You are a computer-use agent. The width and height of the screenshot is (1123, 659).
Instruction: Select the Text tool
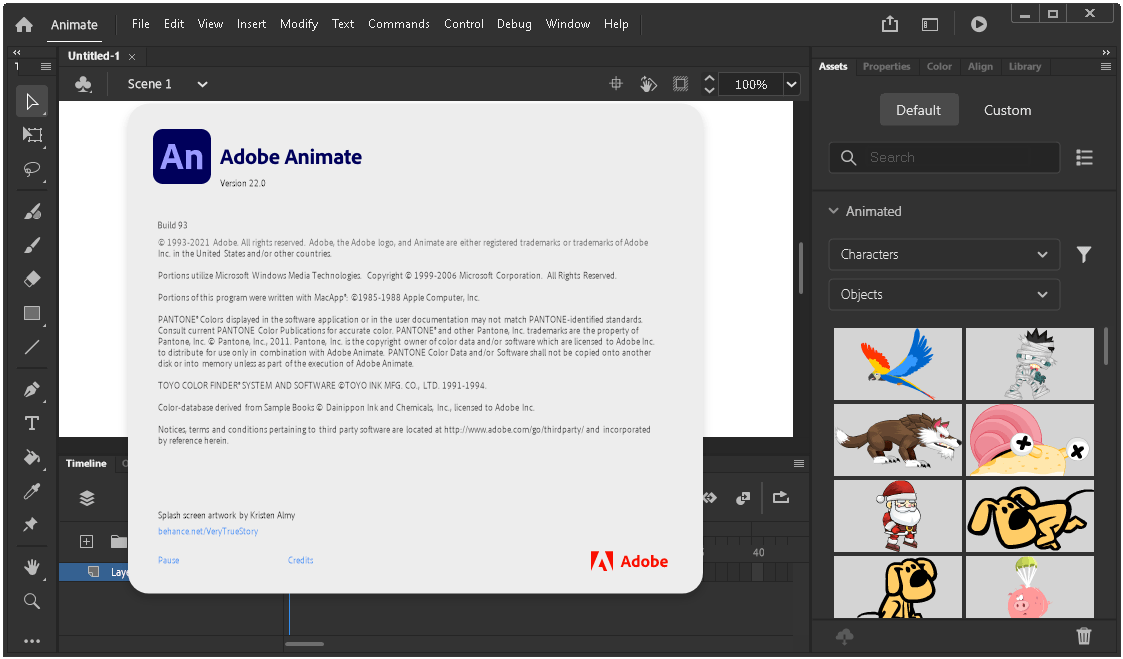pyautogui.click(x=32, y=423)
